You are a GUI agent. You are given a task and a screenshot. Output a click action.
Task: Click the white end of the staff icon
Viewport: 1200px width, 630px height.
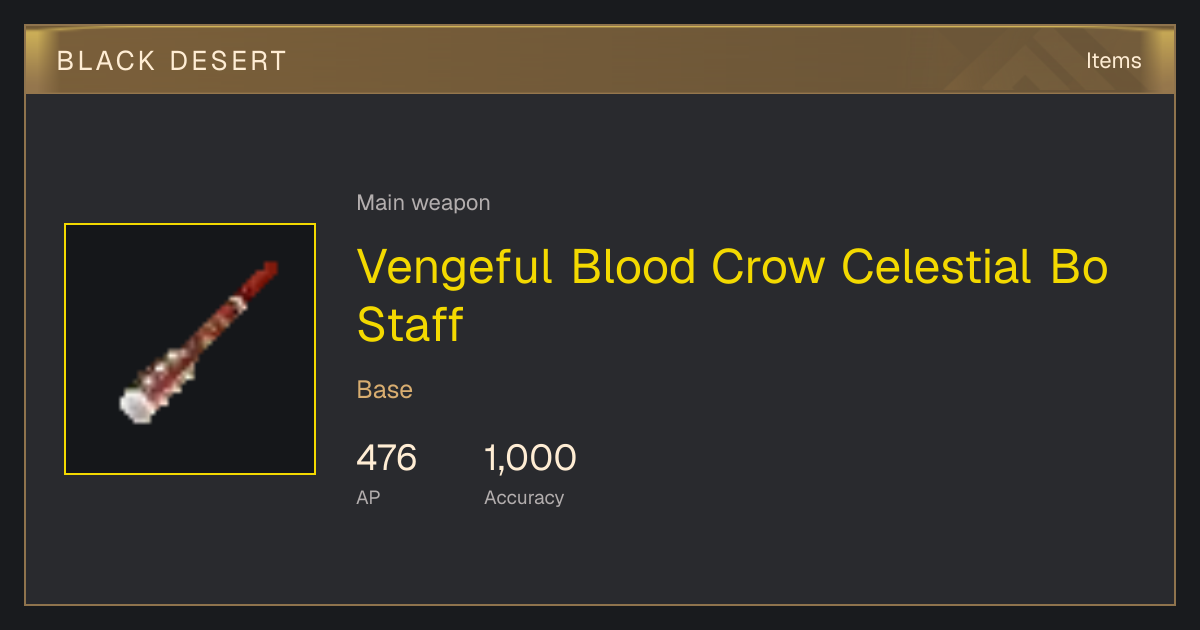tap(135, 405)
